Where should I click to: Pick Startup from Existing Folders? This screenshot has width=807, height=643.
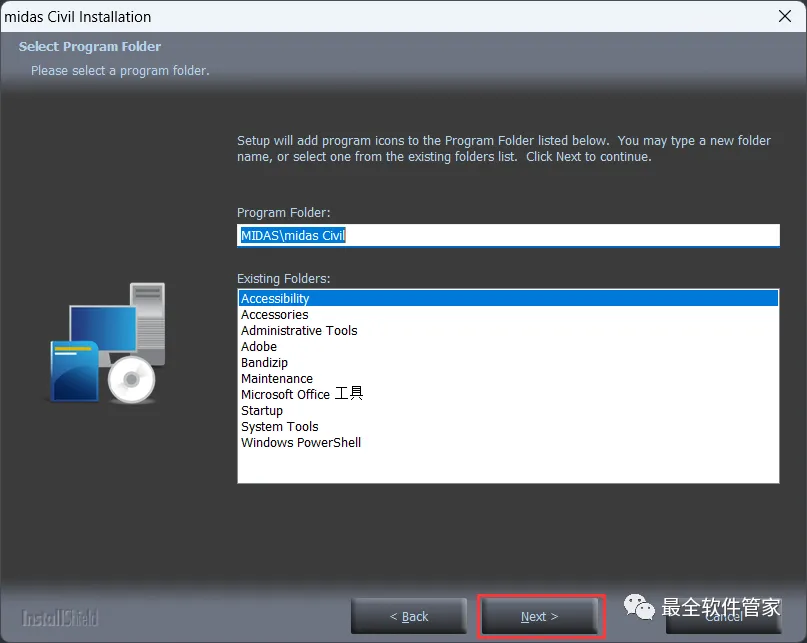[x=508, y=410]
